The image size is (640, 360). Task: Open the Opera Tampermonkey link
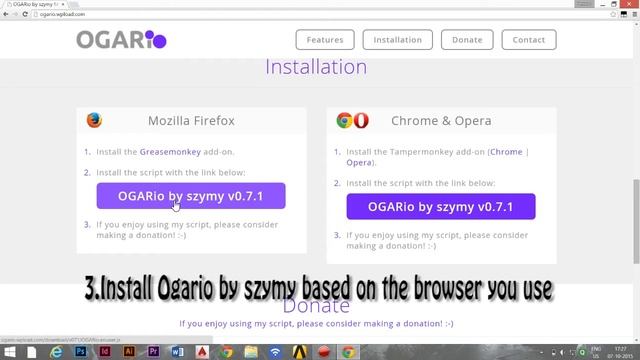pyautogui.click(x=359, y=162)
